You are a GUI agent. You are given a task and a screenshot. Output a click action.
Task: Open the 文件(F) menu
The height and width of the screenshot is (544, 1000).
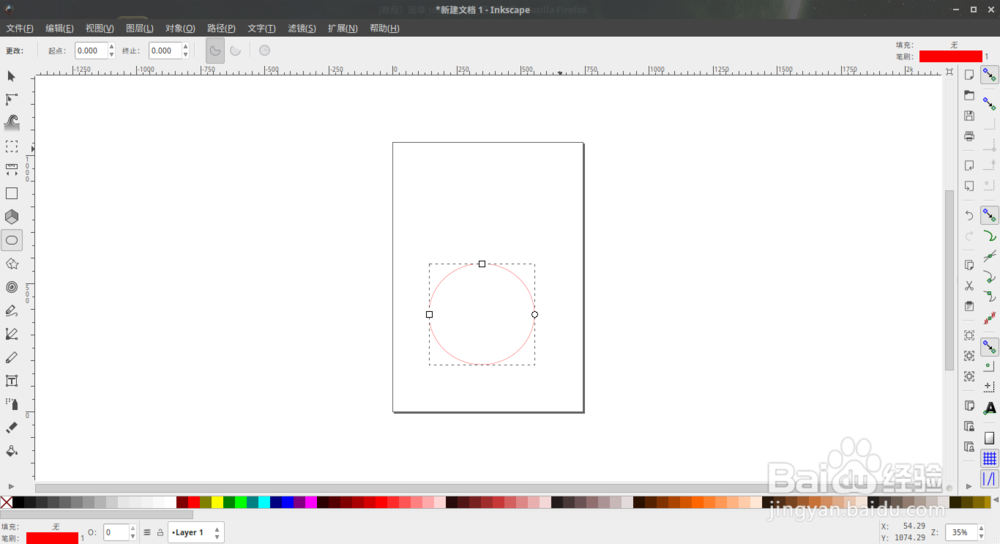point(20,29)
